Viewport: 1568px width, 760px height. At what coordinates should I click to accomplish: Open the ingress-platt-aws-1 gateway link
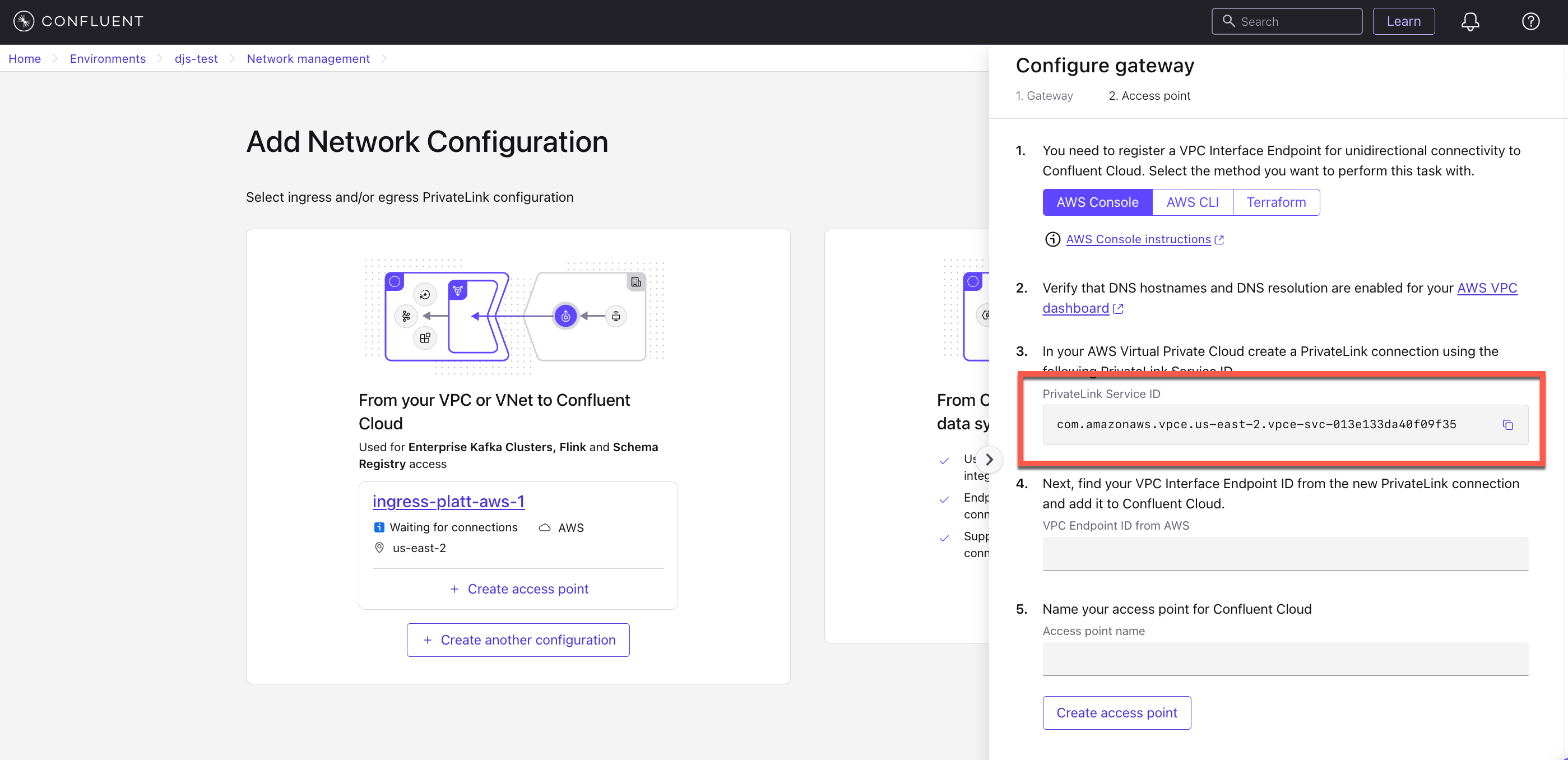(x=448, y=501)
